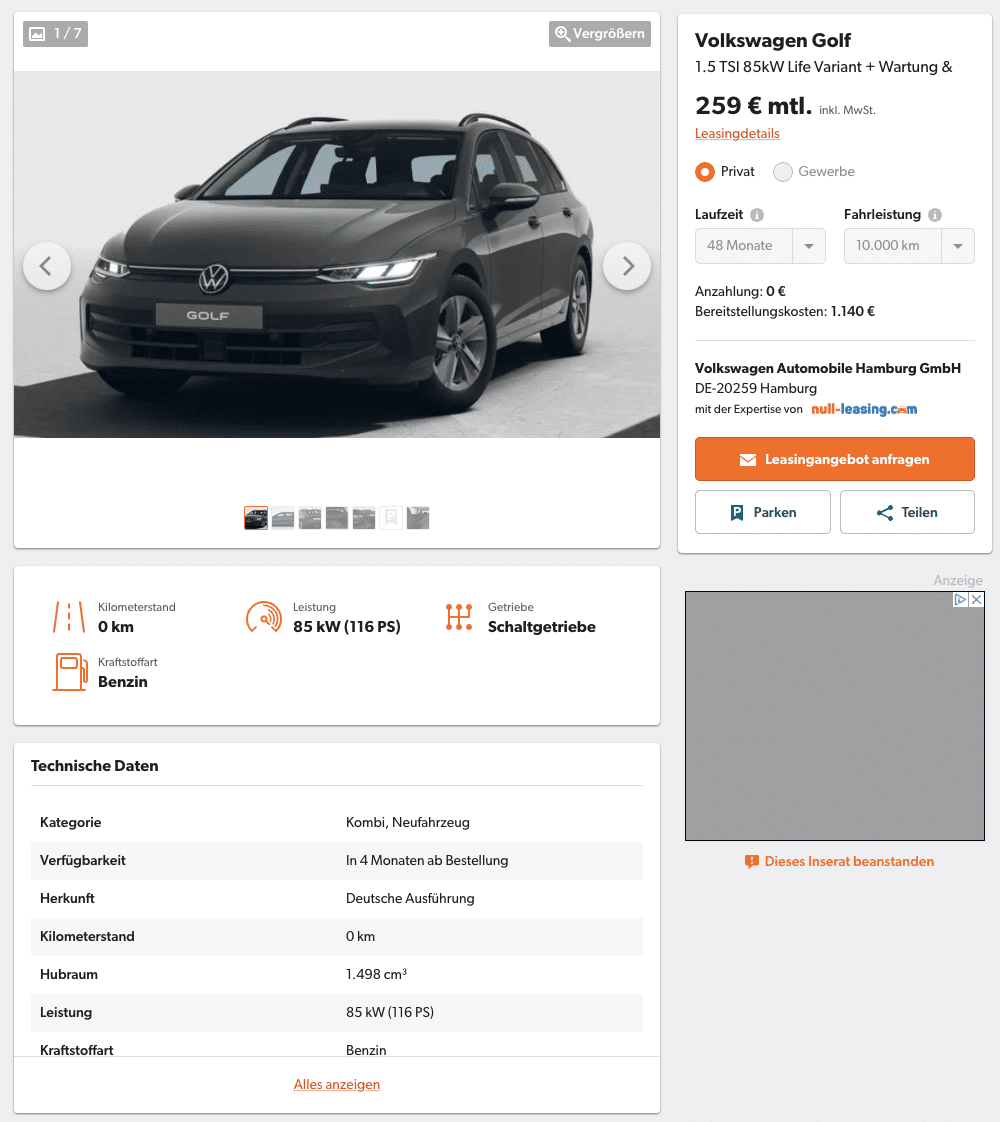Click the Fahrleistung info icon
This screenshot has width=1000, height=1122.
pos(935,215)
